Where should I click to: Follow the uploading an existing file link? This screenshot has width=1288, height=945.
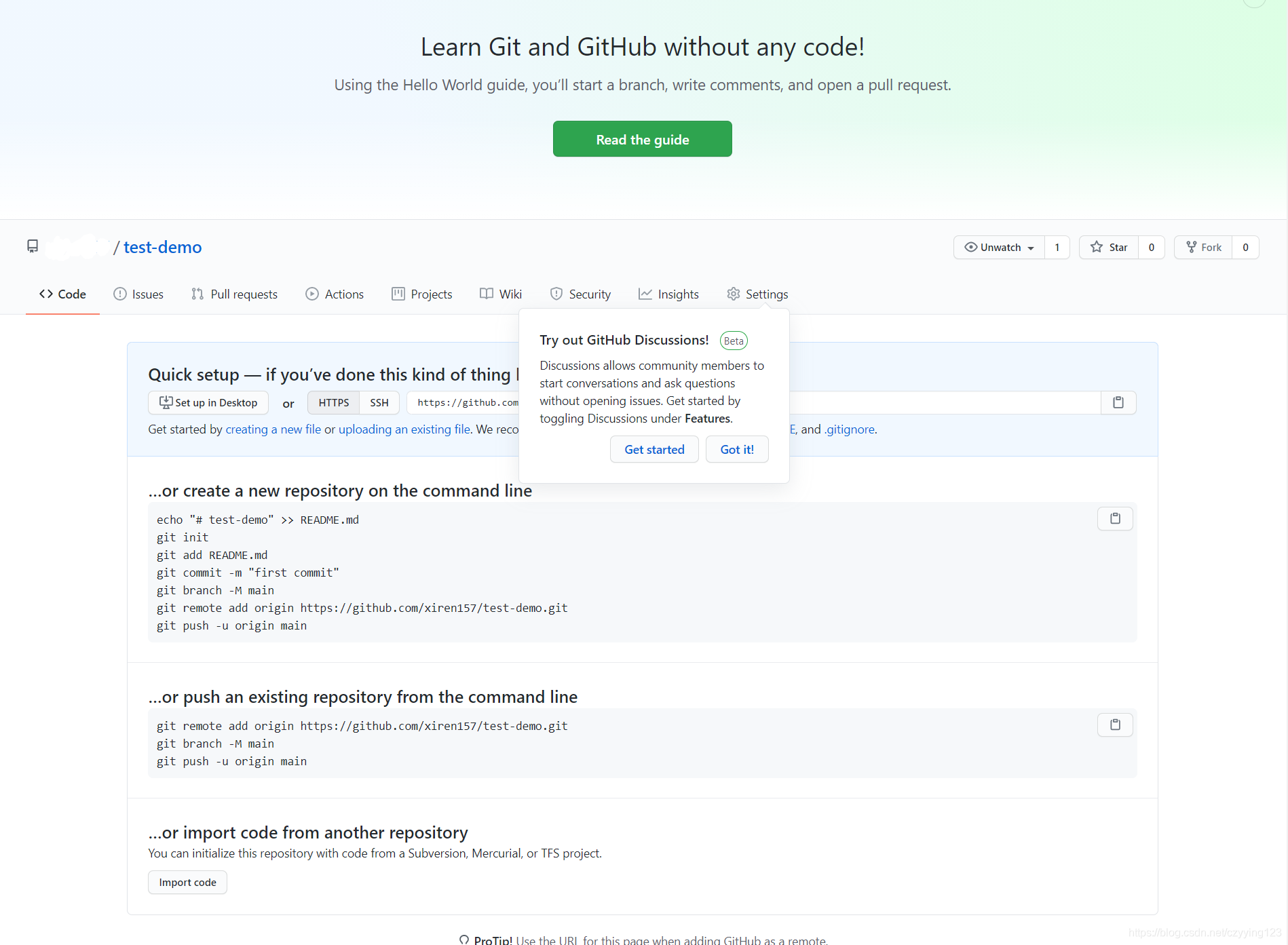[x=404, y=429]
